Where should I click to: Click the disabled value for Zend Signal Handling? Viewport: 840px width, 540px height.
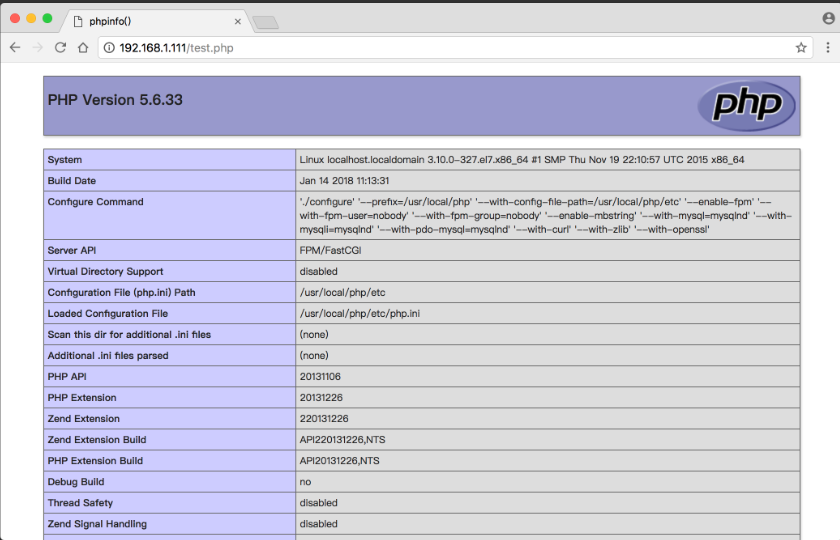[x=319, y=523]
